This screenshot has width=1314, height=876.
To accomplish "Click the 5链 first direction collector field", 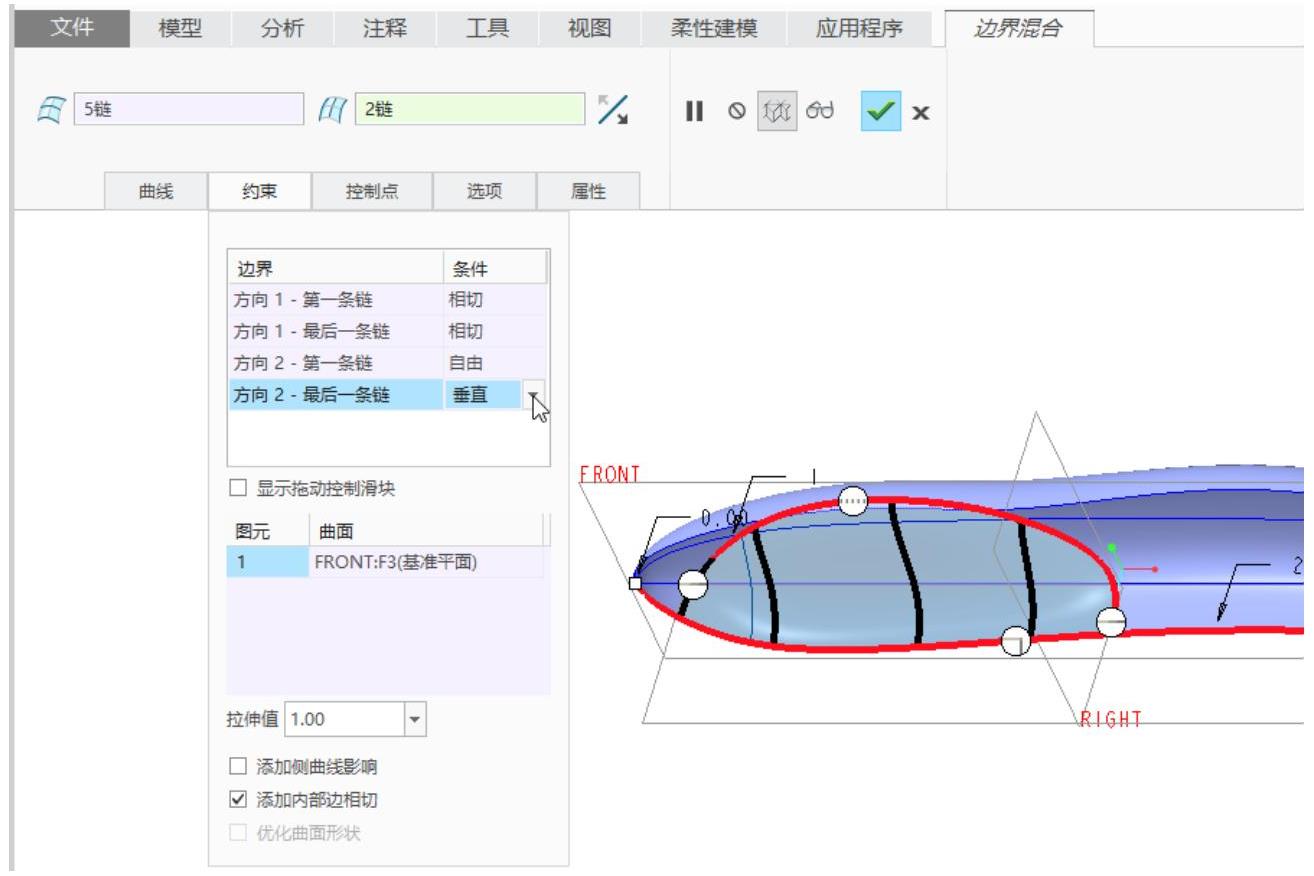I will pos(189,108).
